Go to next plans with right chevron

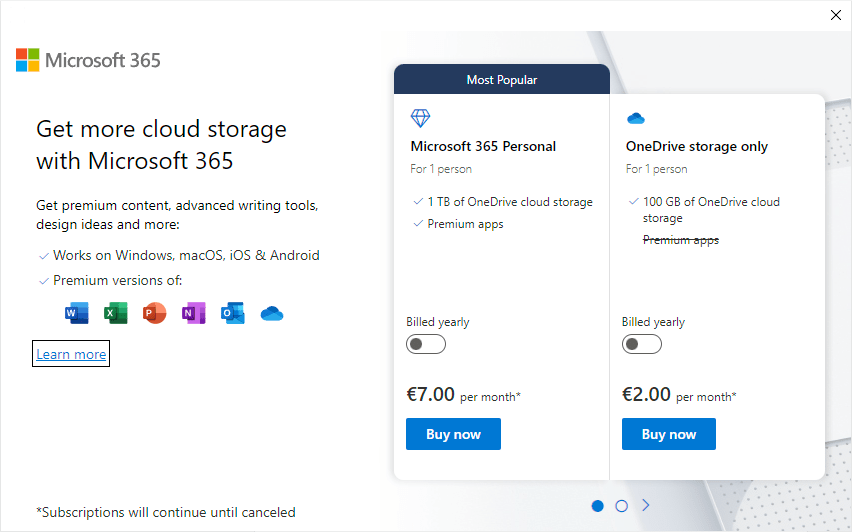645,505
